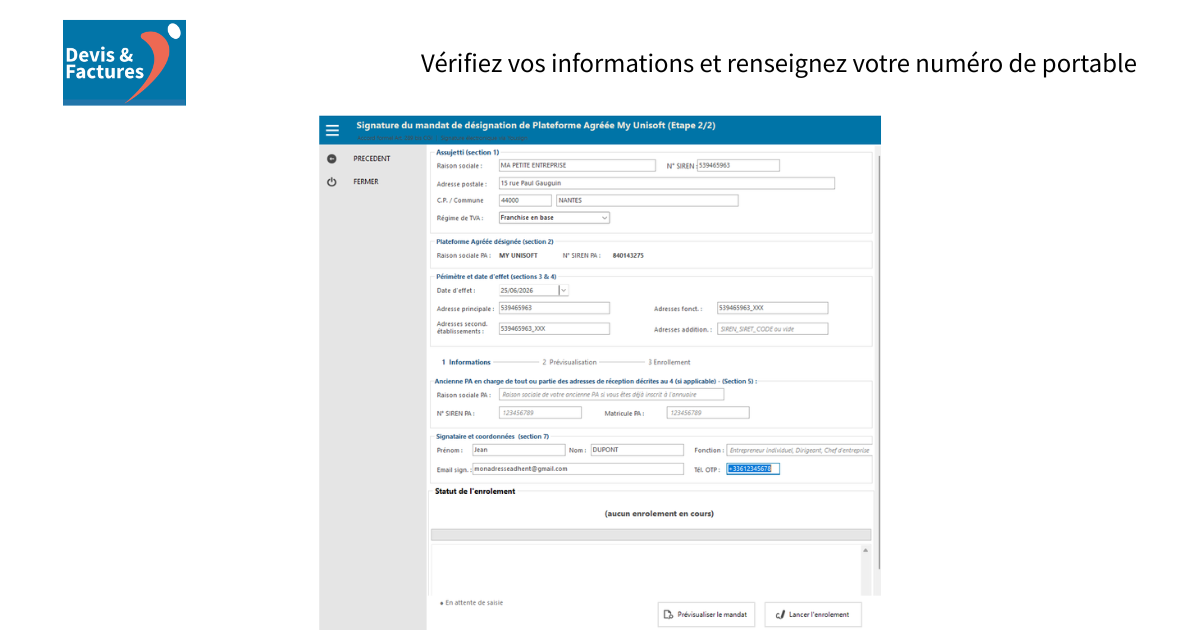This screenshot has height=630, width=1200.
Task: Click the signature pen icon on Lancer l'enrolement
Action: (x=780, y=614)
